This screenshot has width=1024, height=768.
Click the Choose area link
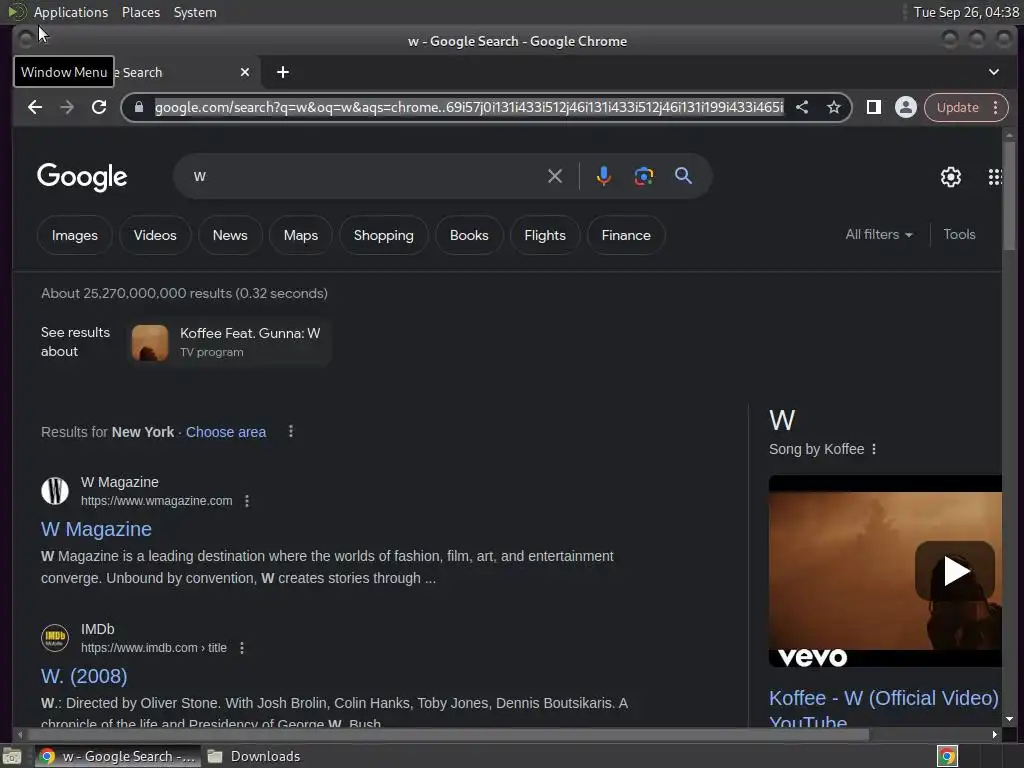(226, 432)
